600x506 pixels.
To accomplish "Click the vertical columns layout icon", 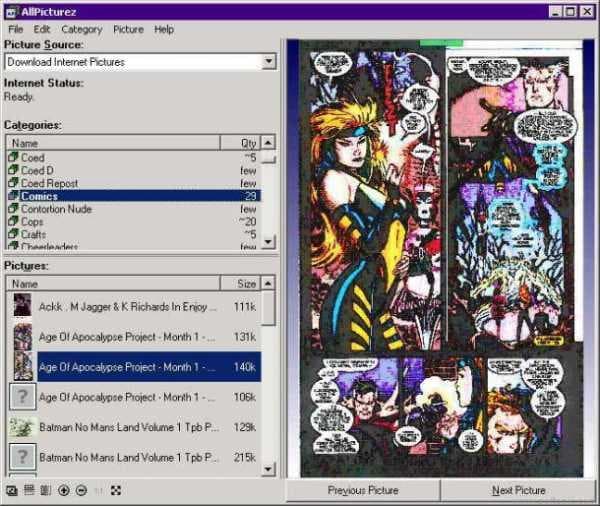I will coord(46,490).
